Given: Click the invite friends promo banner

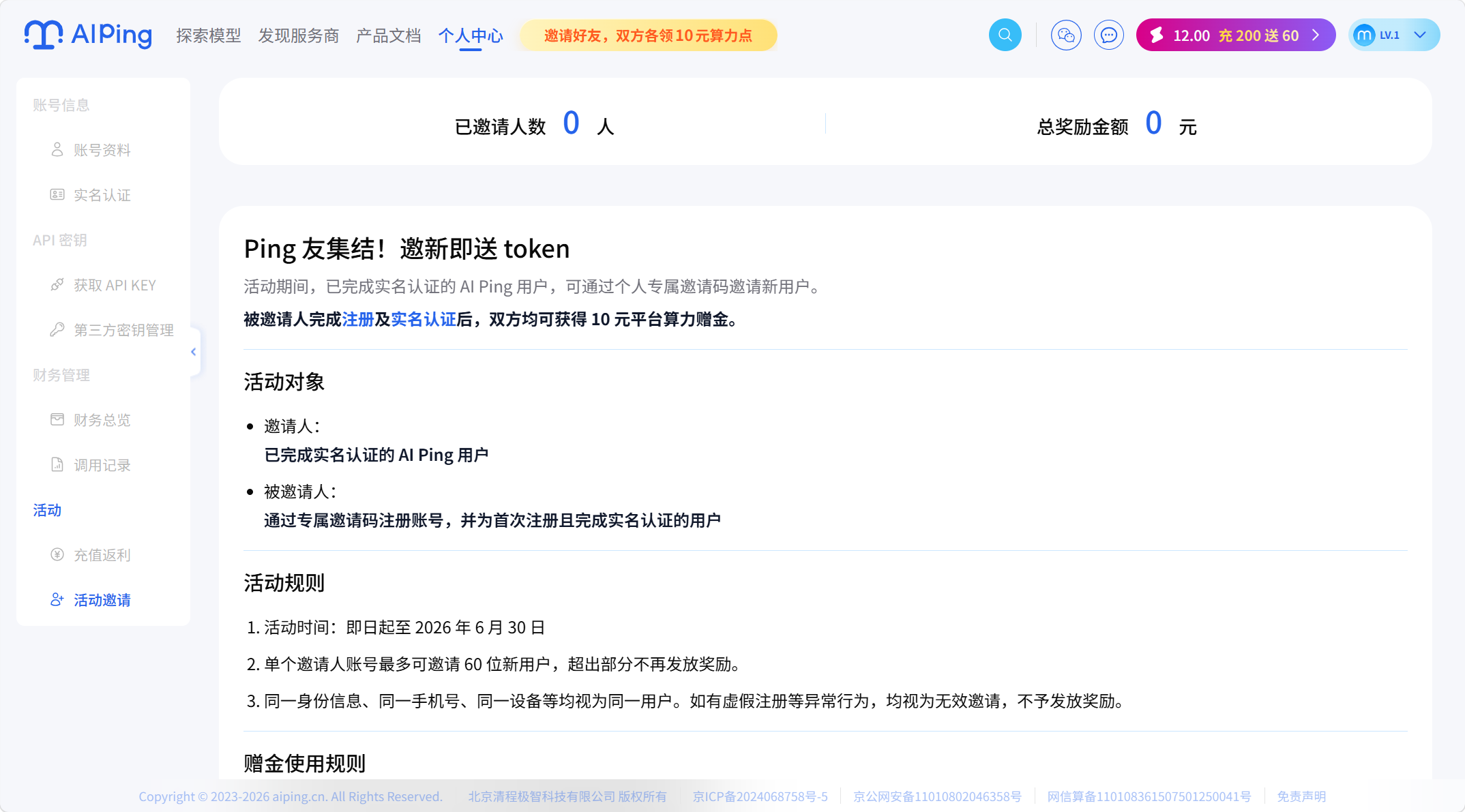Looking at the screenshot, I should click(x=649, y=35).
